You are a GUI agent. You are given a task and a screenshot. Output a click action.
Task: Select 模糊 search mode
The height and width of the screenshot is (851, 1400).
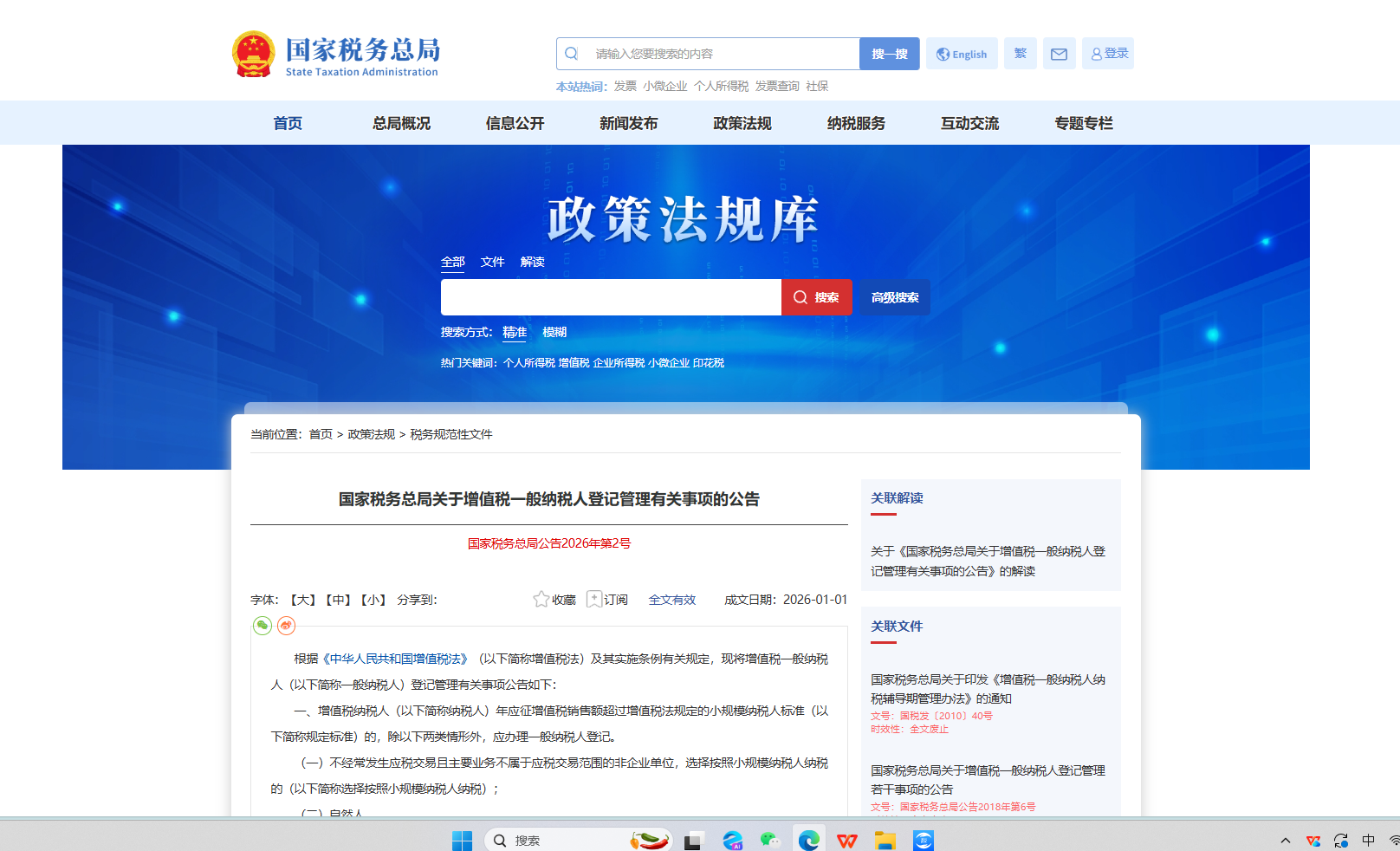pos(554,332)
